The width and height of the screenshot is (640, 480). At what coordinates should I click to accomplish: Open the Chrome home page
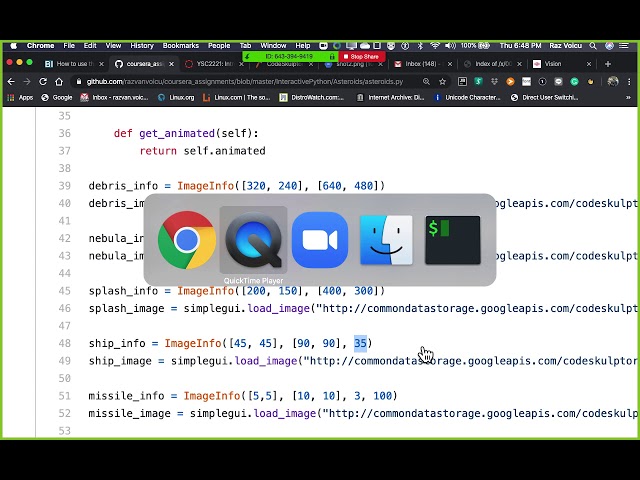pos(59,82)
